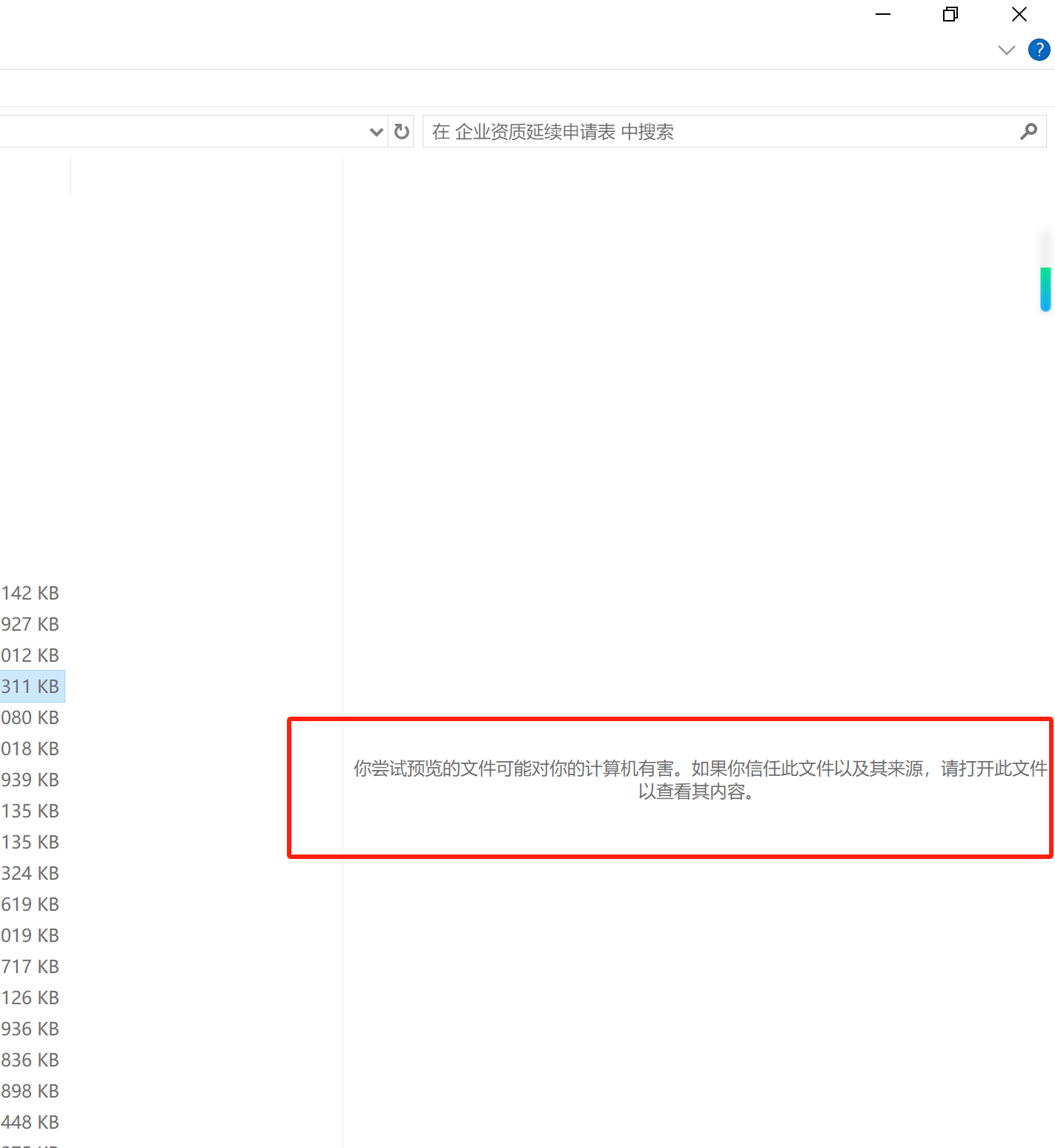Screen dimensions: 1055x1148
Task: Click the magnifier icon in the search box
Action: (1028, 131)
